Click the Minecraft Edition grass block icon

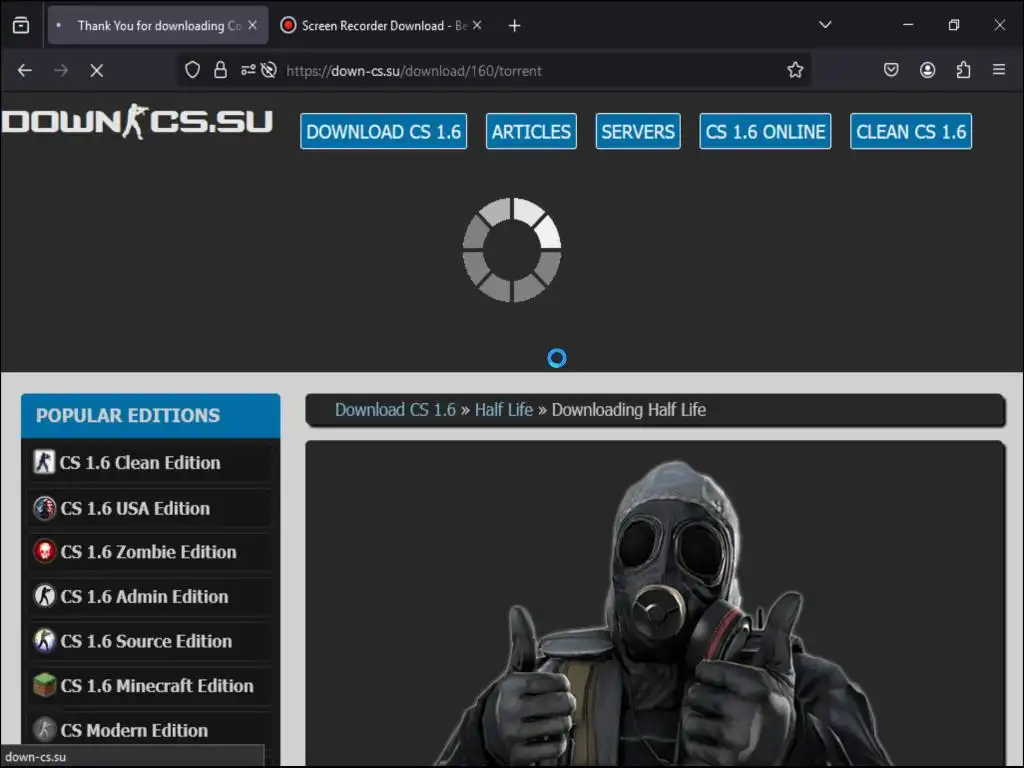tap(44, 685)
